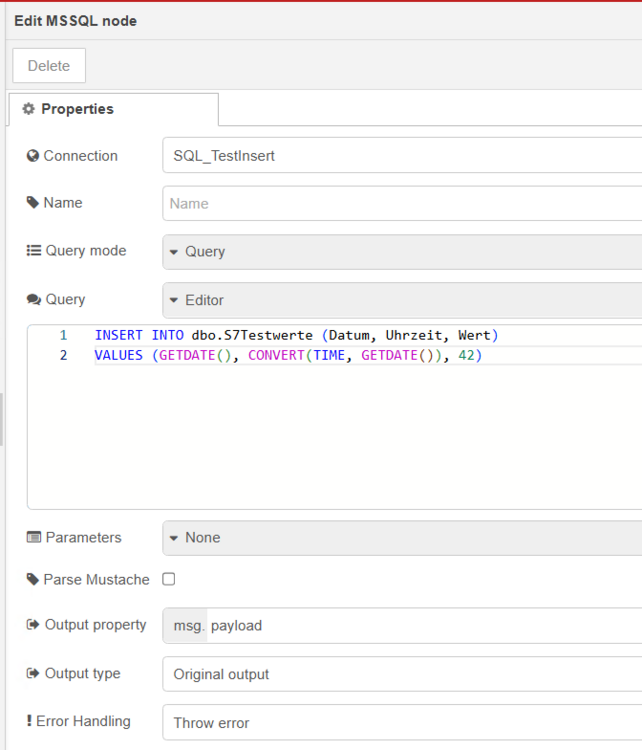The height and width of the screenshot is (750, 642).
Task: Click the gear icon on Properties tab
Action: click(x=28, y=109)
